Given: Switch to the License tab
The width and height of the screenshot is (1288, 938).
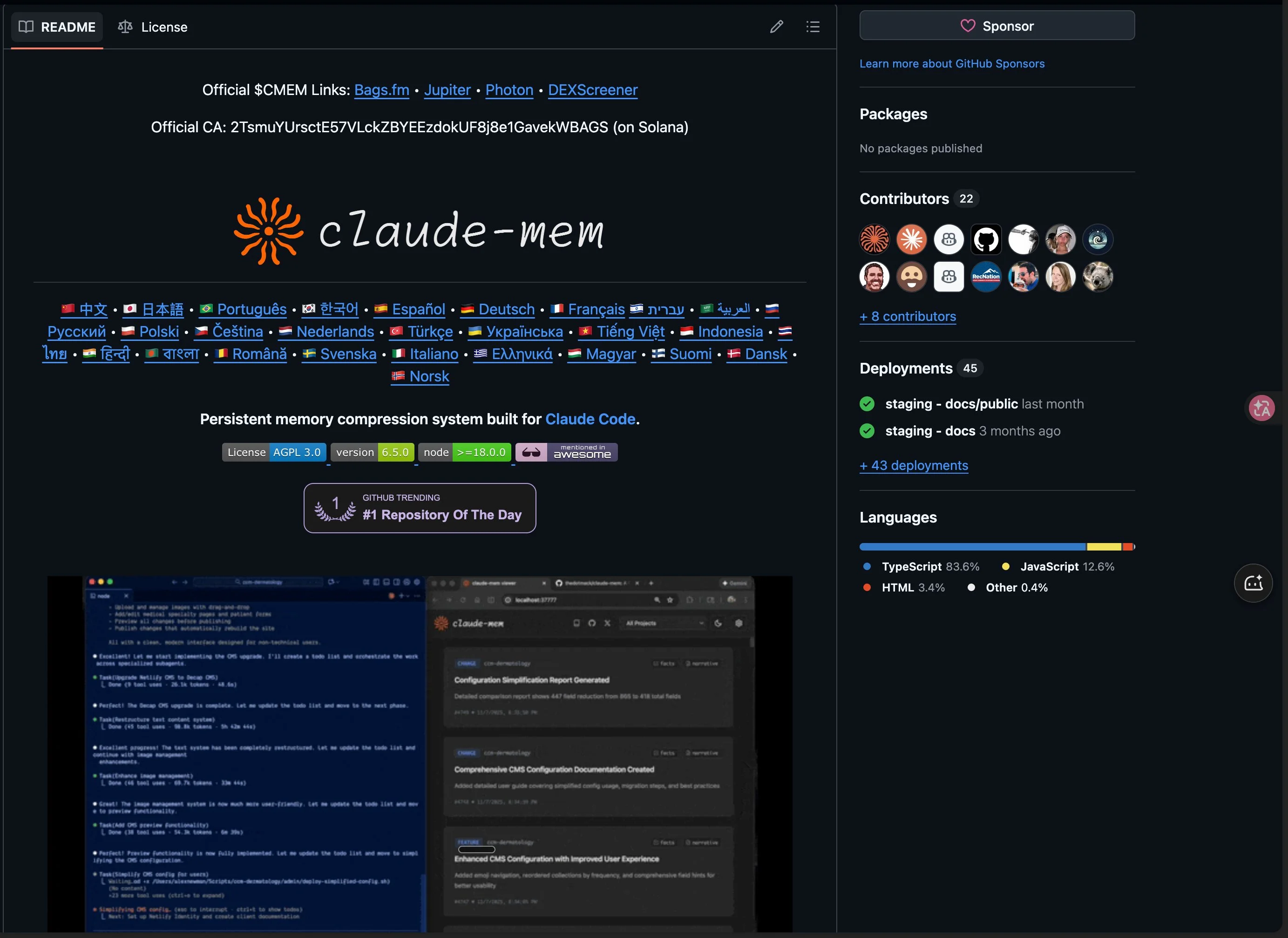Looking at the screenshot, I should pos(165,27).
